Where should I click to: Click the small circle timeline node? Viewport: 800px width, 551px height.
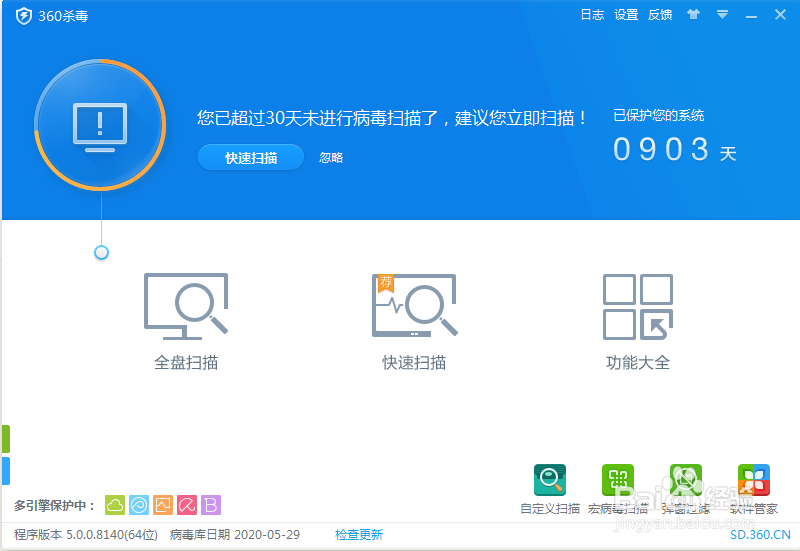[102, 253]
